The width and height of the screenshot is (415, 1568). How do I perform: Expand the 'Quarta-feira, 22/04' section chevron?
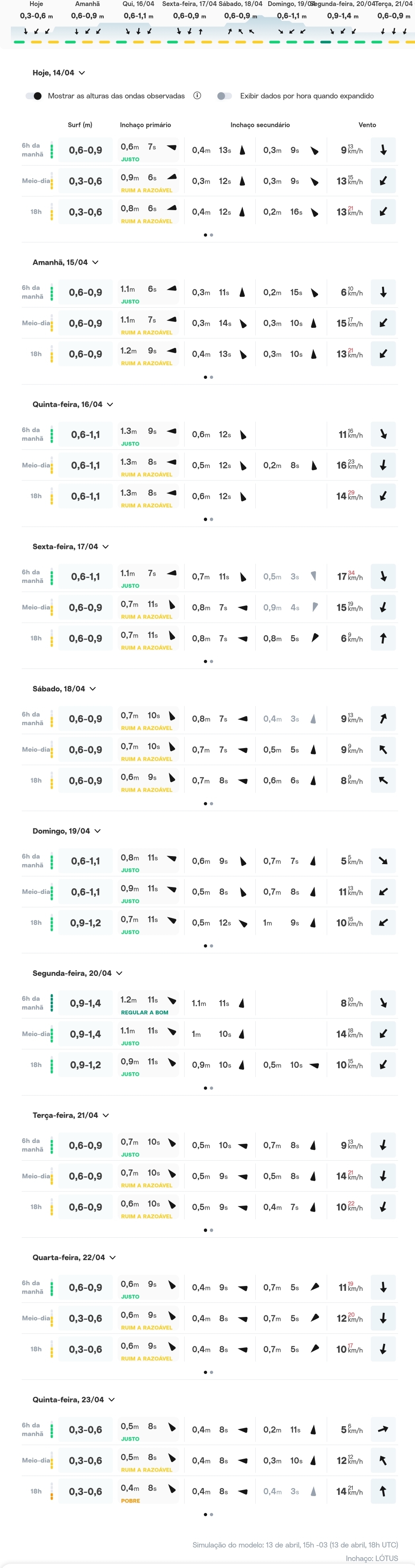coord(113,1257)
